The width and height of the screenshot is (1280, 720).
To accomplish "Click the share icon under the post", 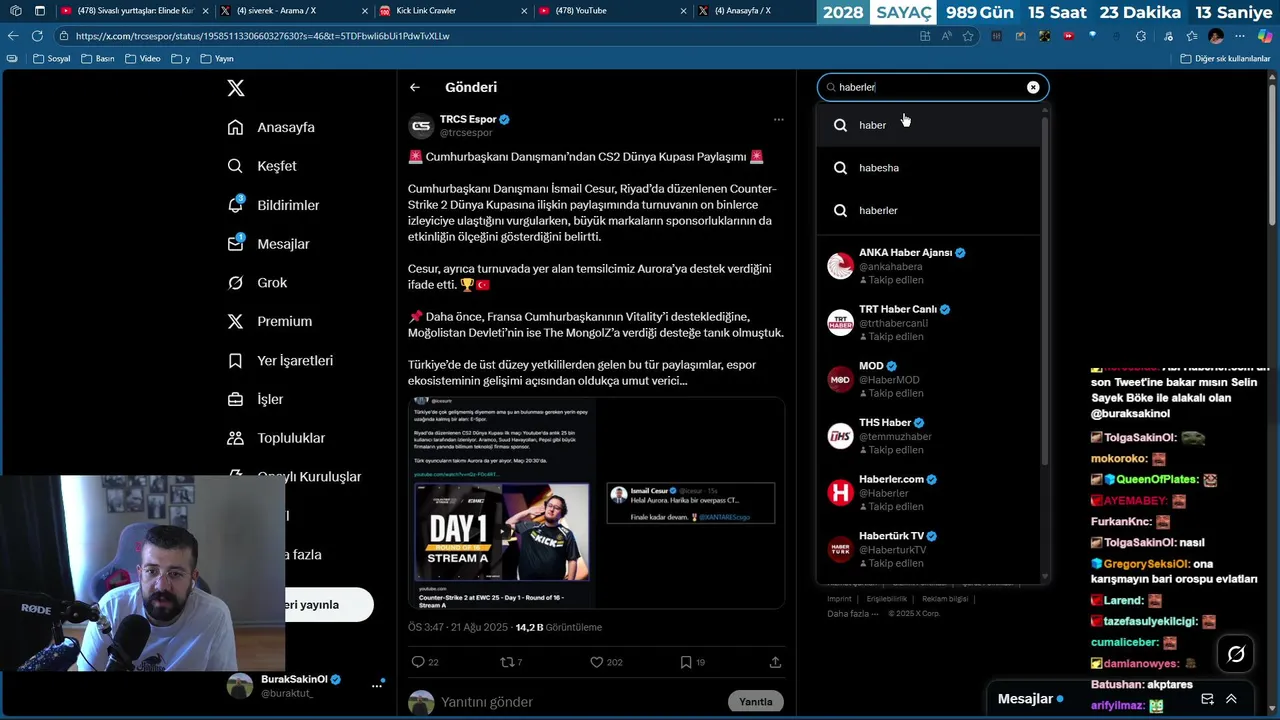I will click(775, 662).
